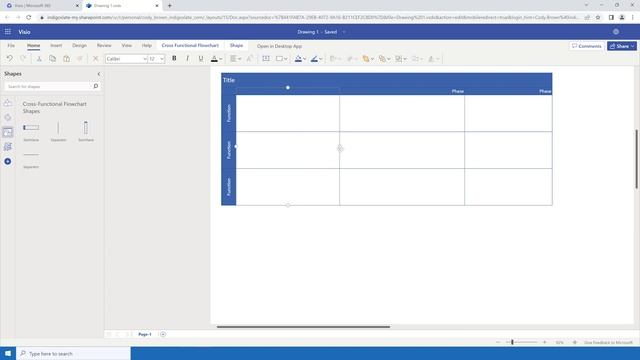Collapse the Shapes panel
This screenshot has height=360, width=640.
click(x=99, y=74)
